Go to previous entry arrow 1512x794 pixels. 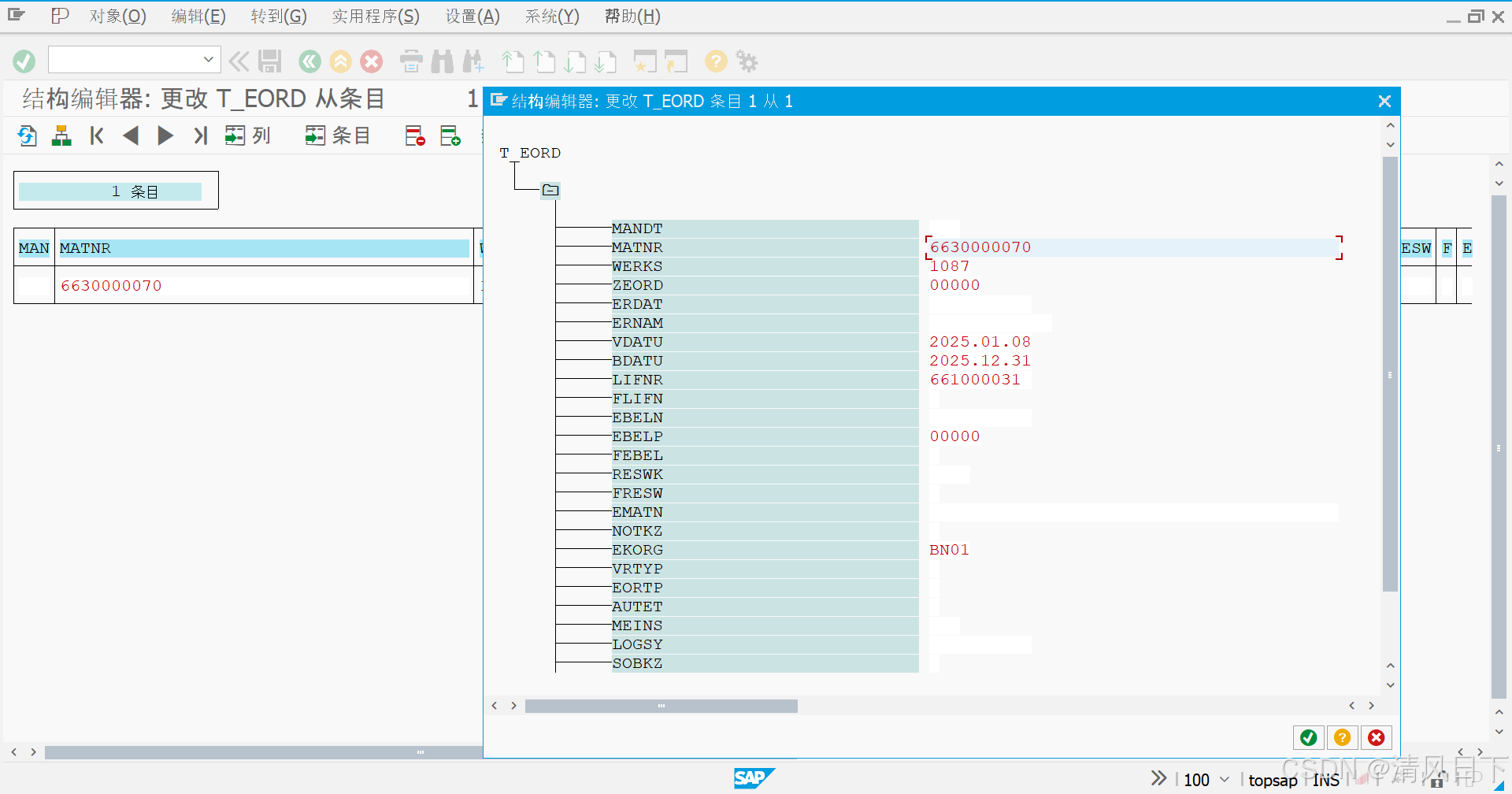point(131,135)
